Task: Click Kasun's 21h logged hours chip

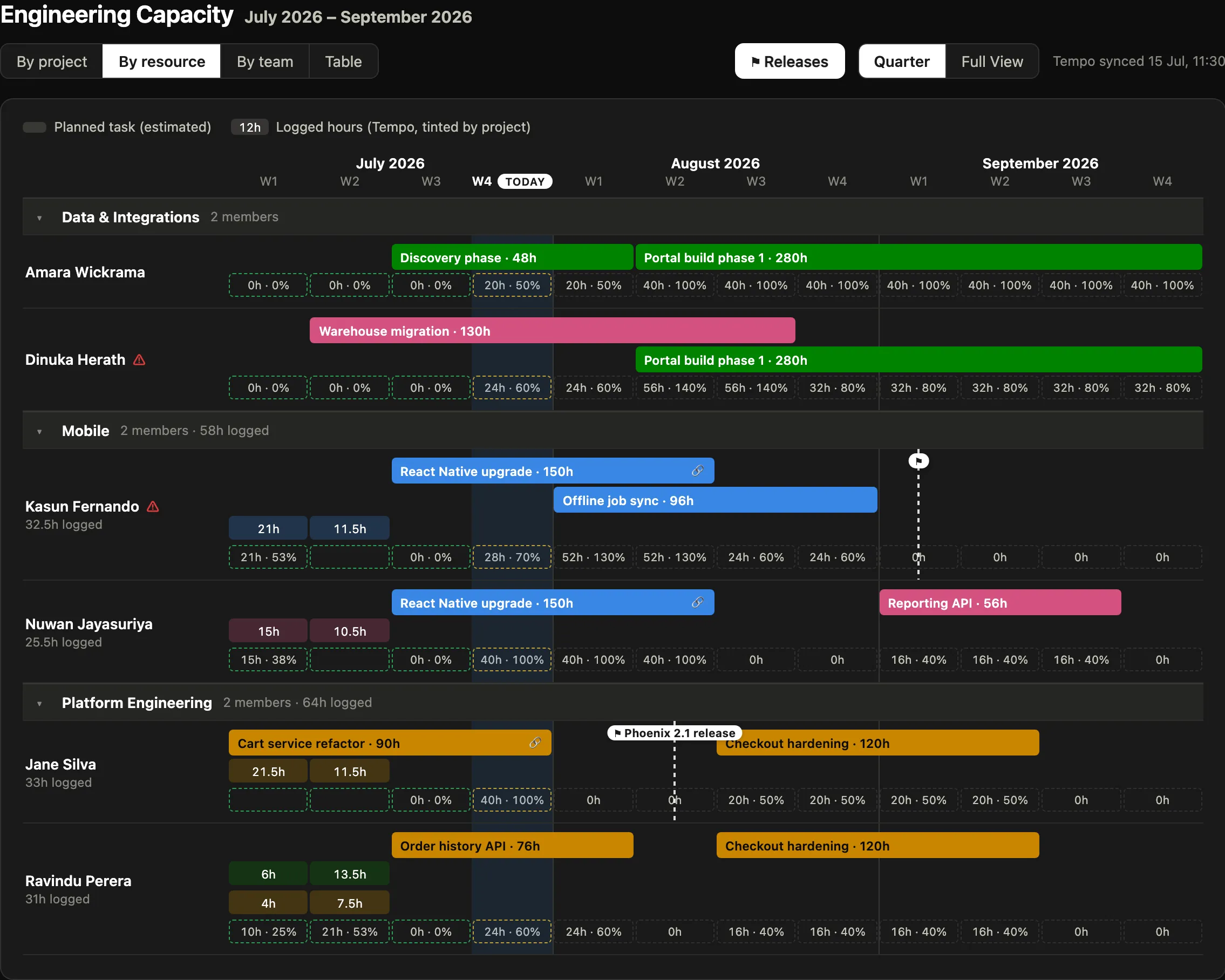Action: [268, 528]
